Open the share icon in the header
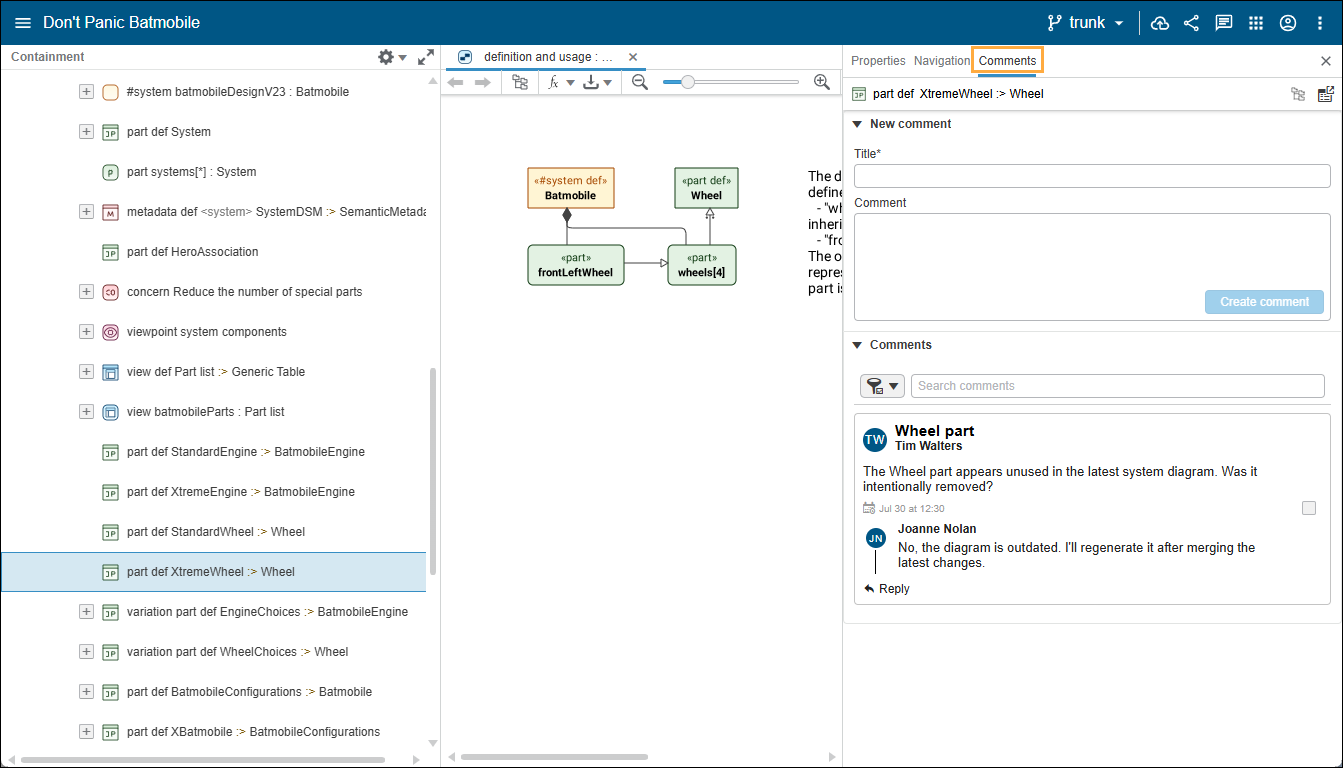Image resolution: width=1343 pixels, height=768 pixels. [1191, 23]
